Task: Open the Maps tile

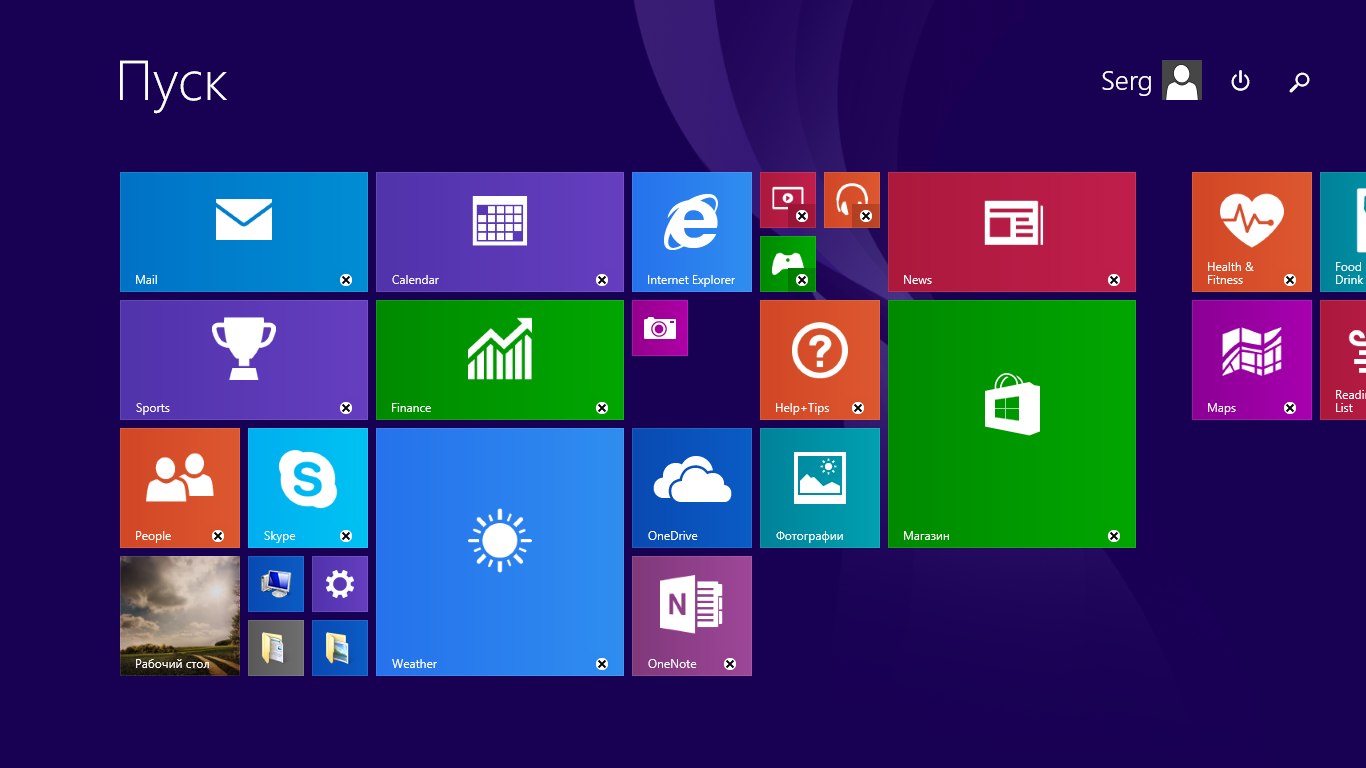Action: (1252, 360)
